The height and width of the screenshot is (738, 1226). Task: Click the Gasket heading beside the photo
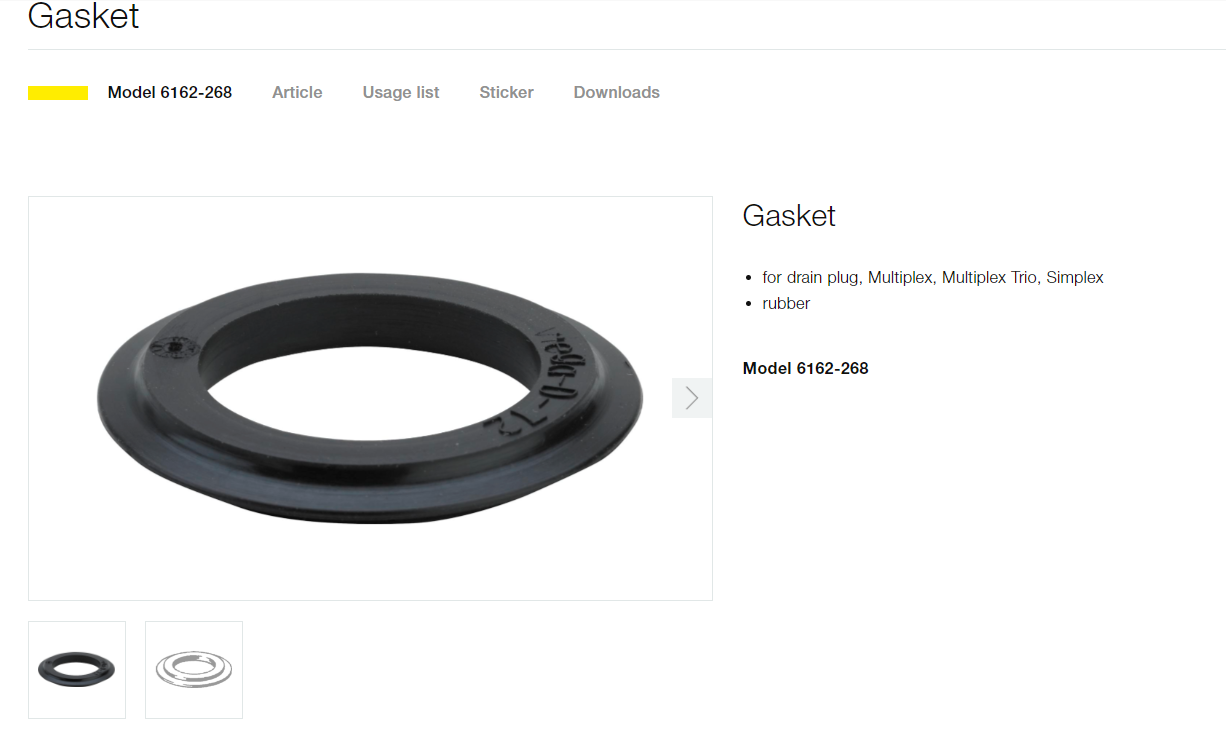(789, 216)
